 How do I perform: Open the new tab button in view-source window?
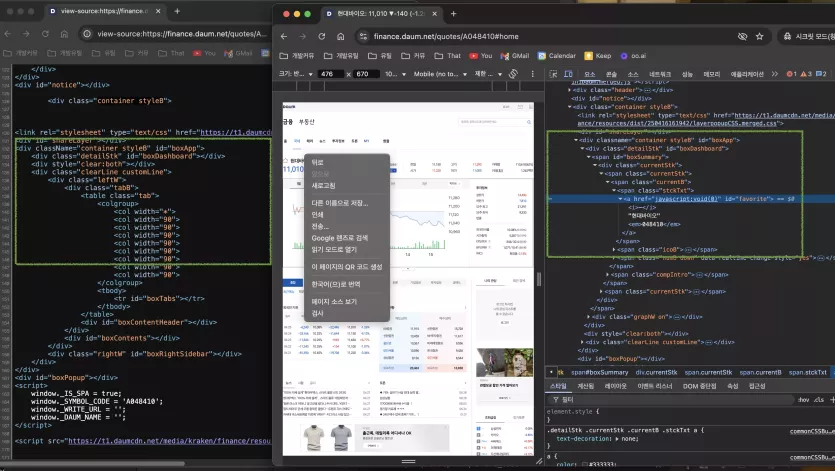pos(177,11)
